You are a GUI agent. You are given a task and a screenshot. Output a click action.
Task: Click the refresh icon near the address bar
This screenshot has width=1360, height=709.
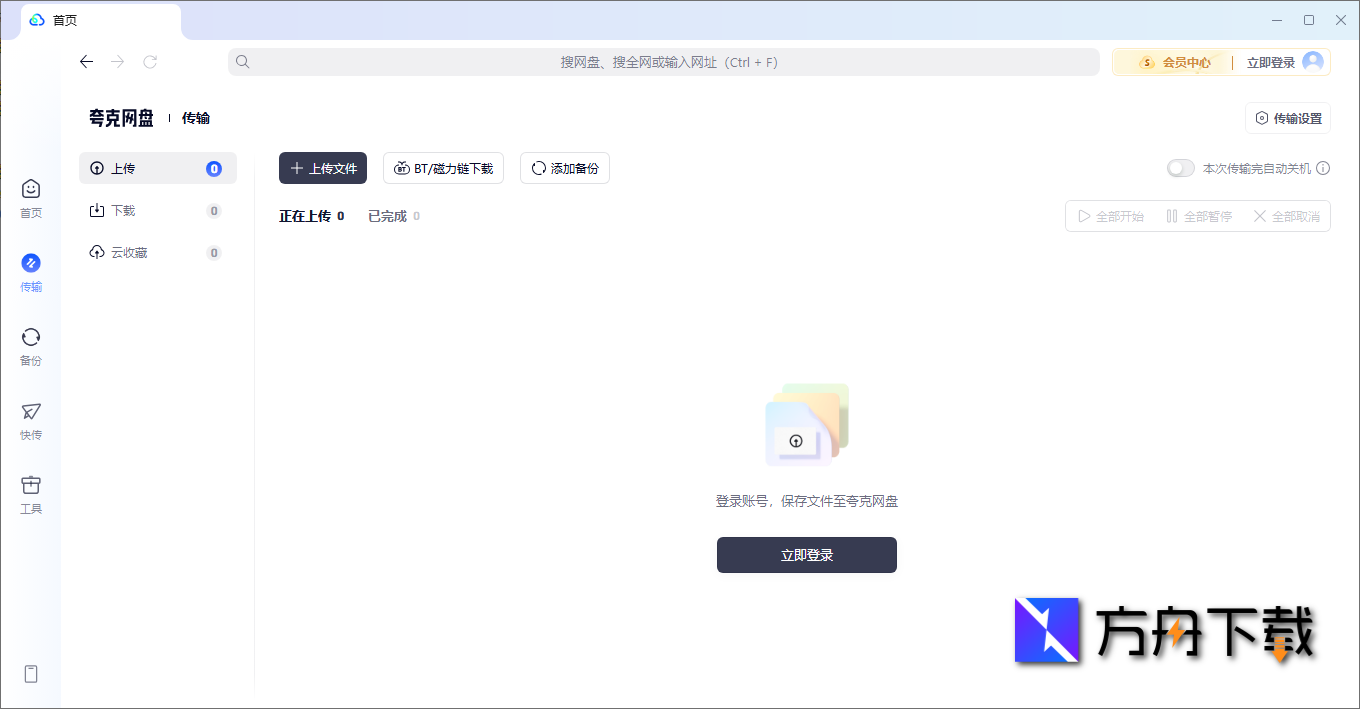(x=150, y=61)
